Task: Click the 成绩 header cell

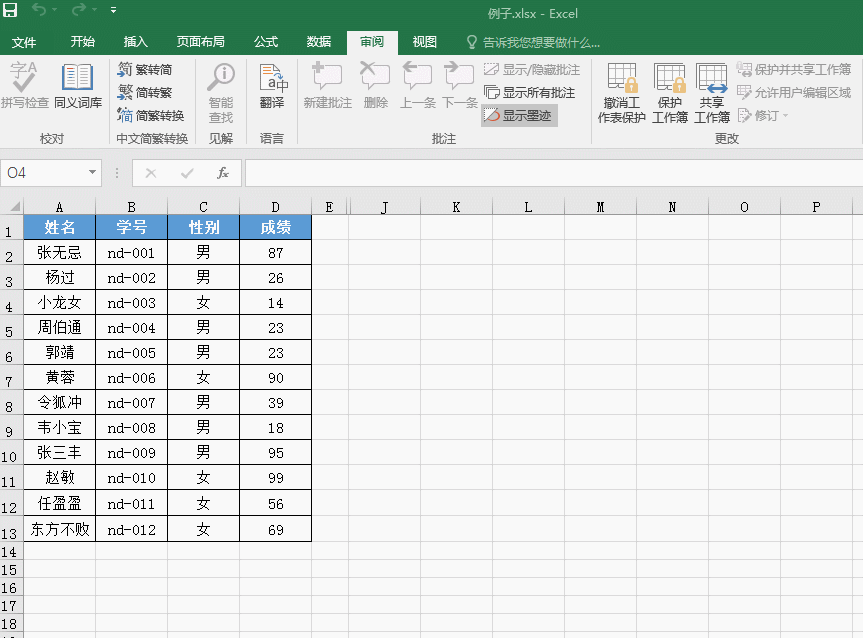Action: point(275,227)
